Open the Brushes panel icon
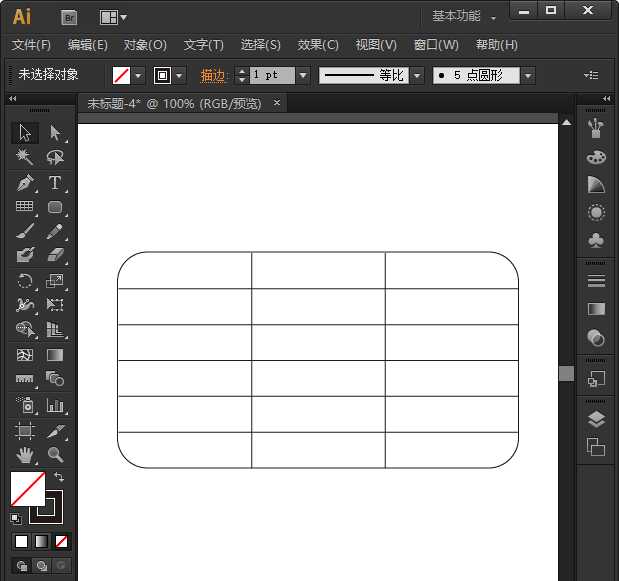The image size is (619, 581). 596,127
